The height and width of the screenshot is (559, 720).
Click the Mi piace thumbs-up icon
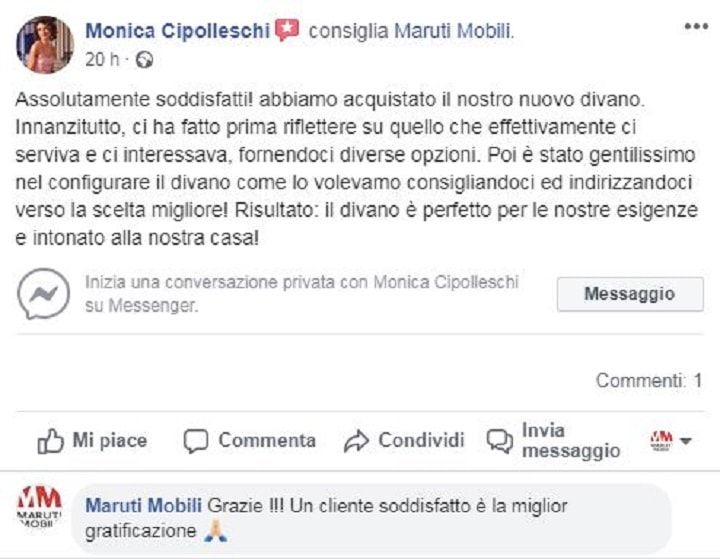pyautogui.click(x=50, y=441)
